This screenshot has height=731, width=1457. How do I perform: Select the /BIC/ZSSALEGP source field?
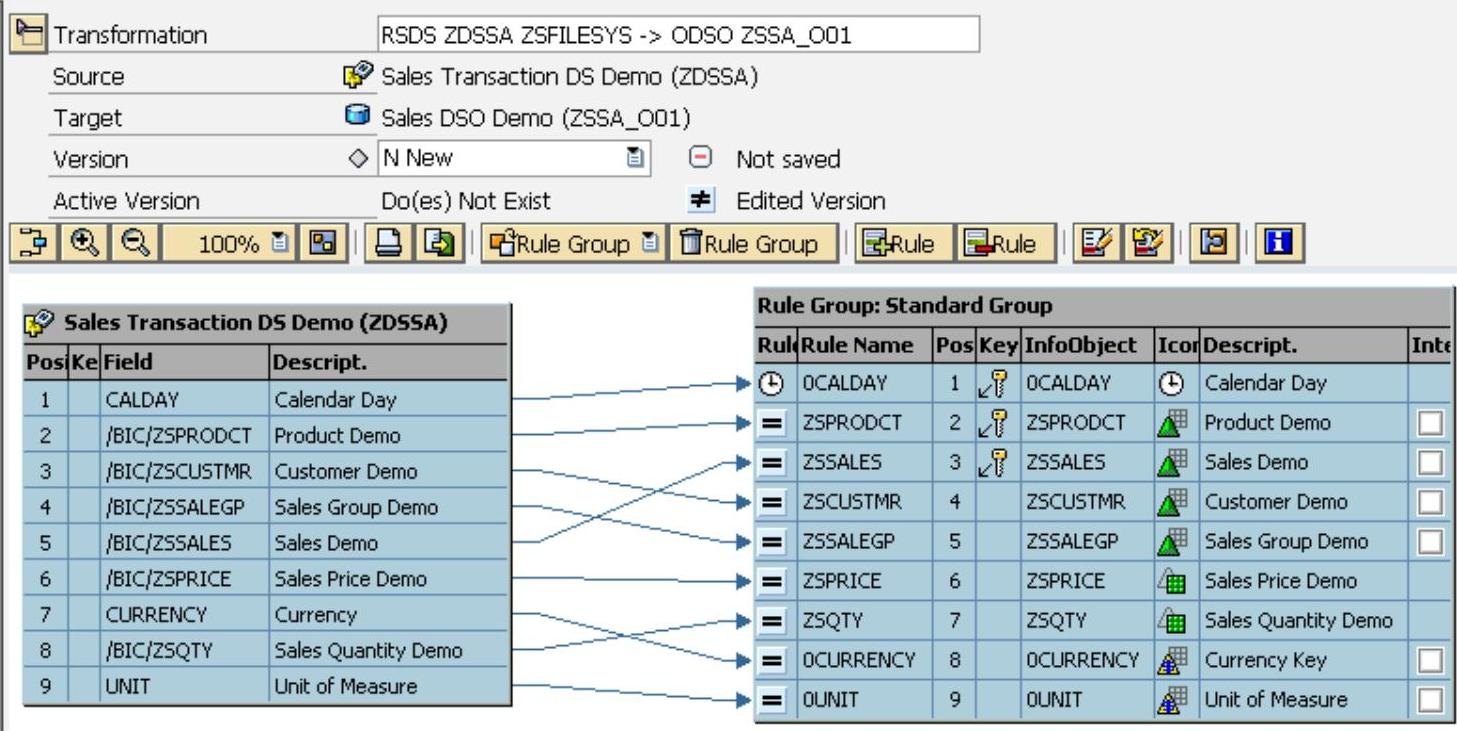point(185,507)
